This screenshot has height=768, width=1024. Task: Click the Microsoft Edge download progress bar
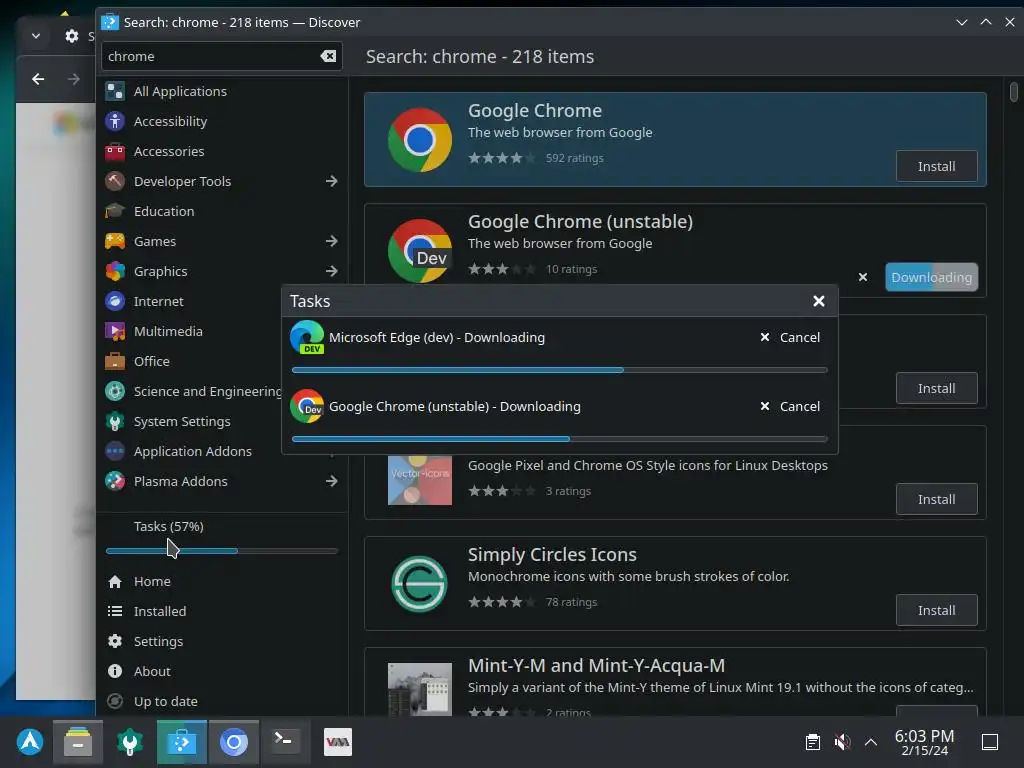click(560, 370)
